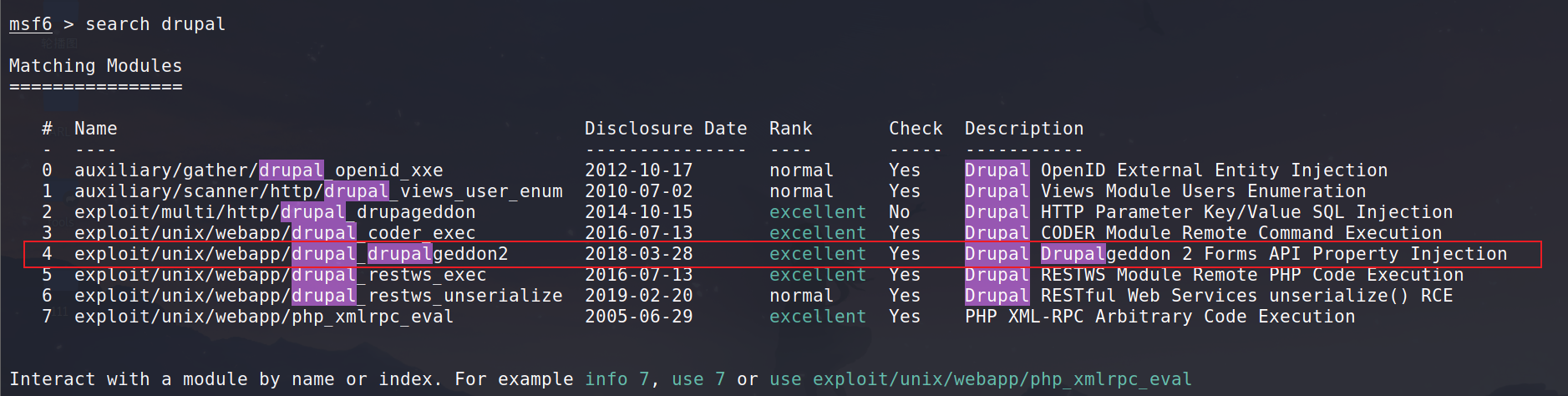
Task: Click description 'CODER Module Remote Command Execution'
Action: pos(1241,233)
